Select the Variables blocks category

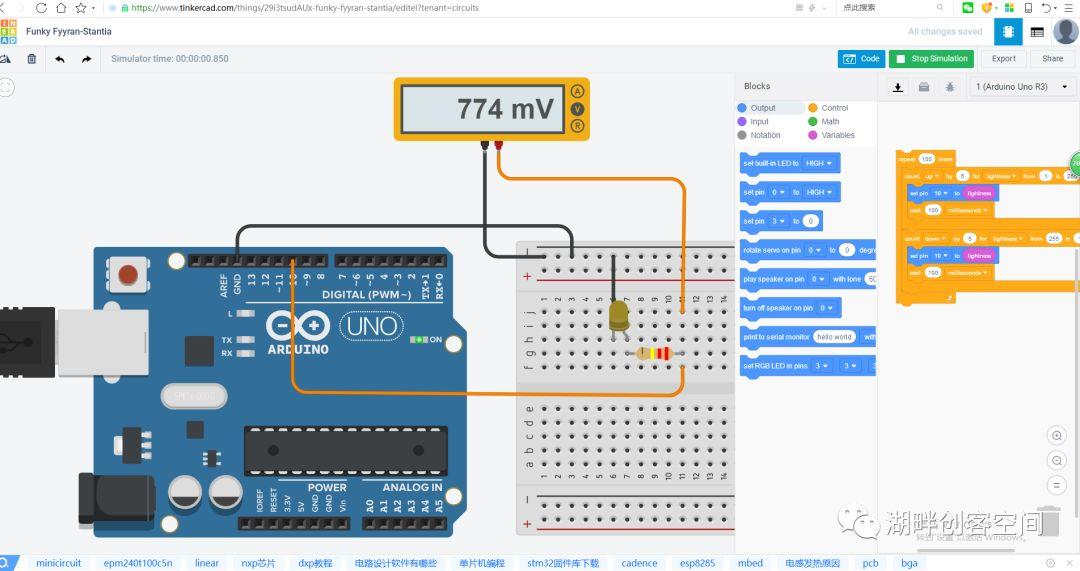831,135
